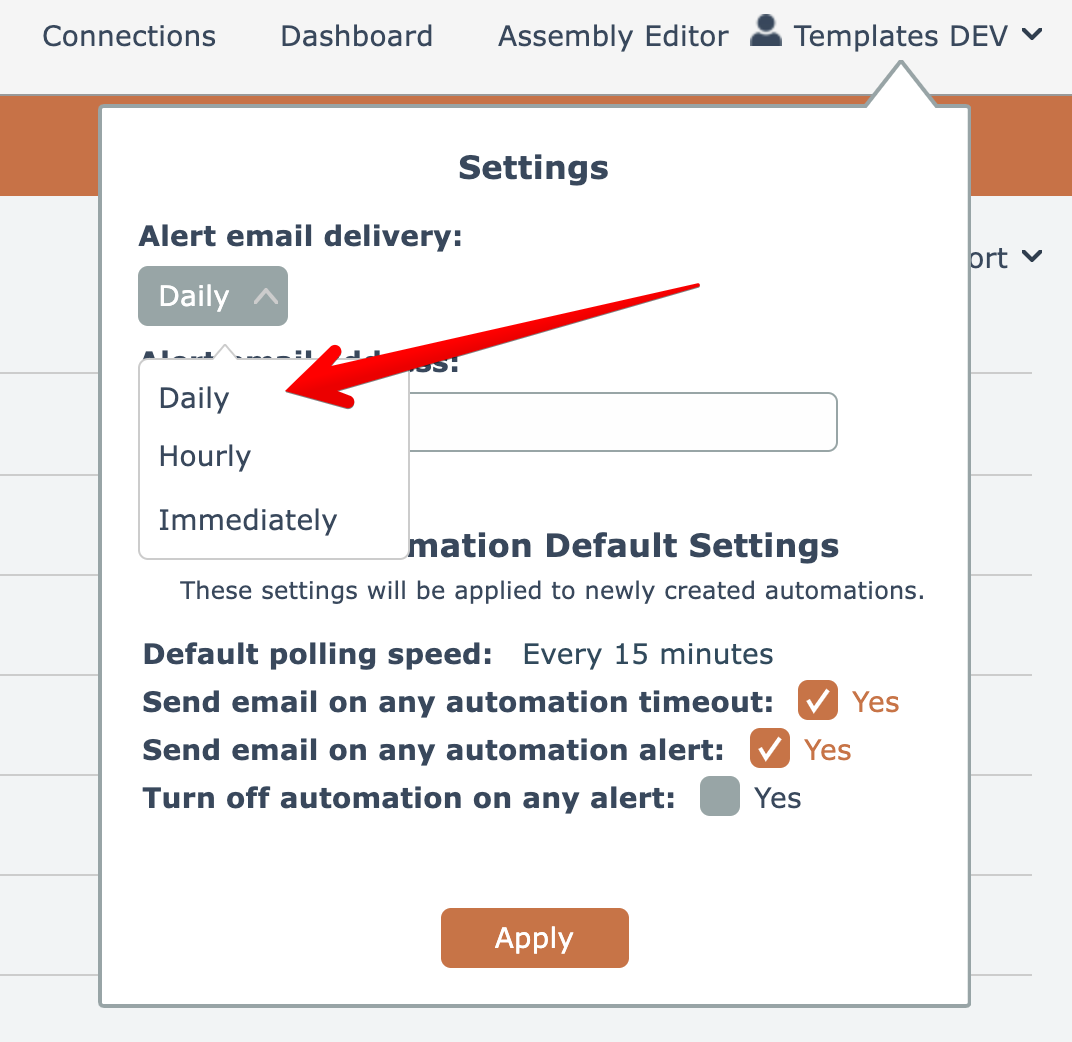Enable Turn off automation on any alert

point(720,797)
